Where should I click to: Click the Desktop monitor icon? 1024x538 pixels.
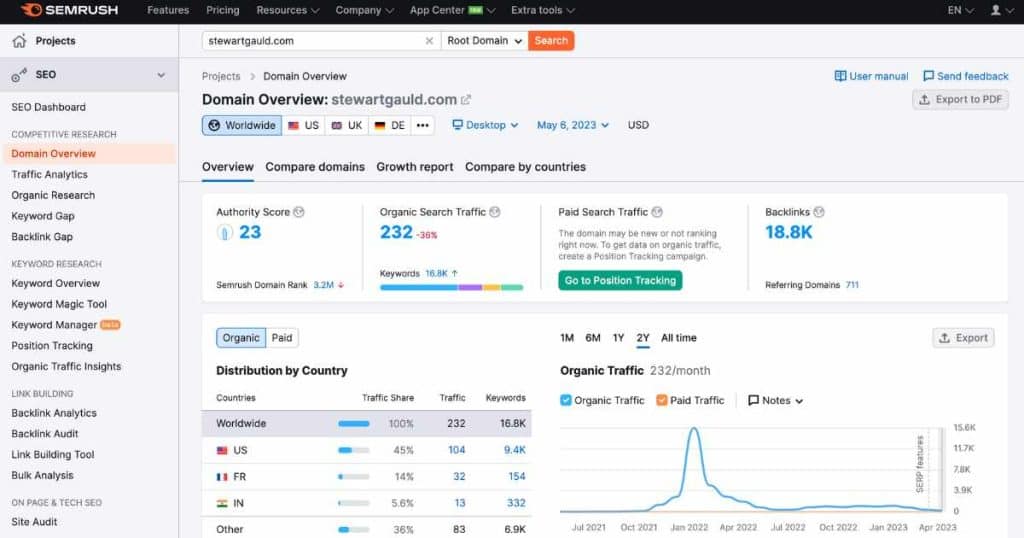(457, 125)
